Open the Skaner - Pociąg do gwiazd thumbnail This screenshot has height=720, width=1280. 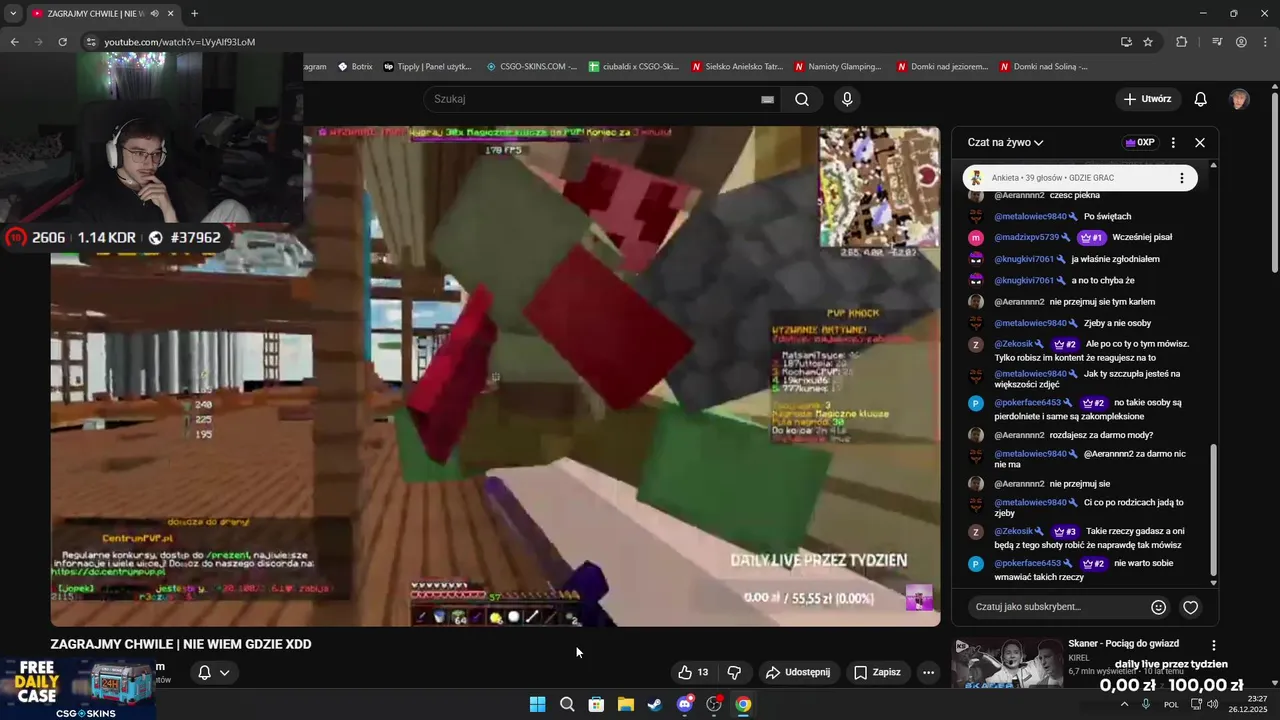coord(1008,664)
